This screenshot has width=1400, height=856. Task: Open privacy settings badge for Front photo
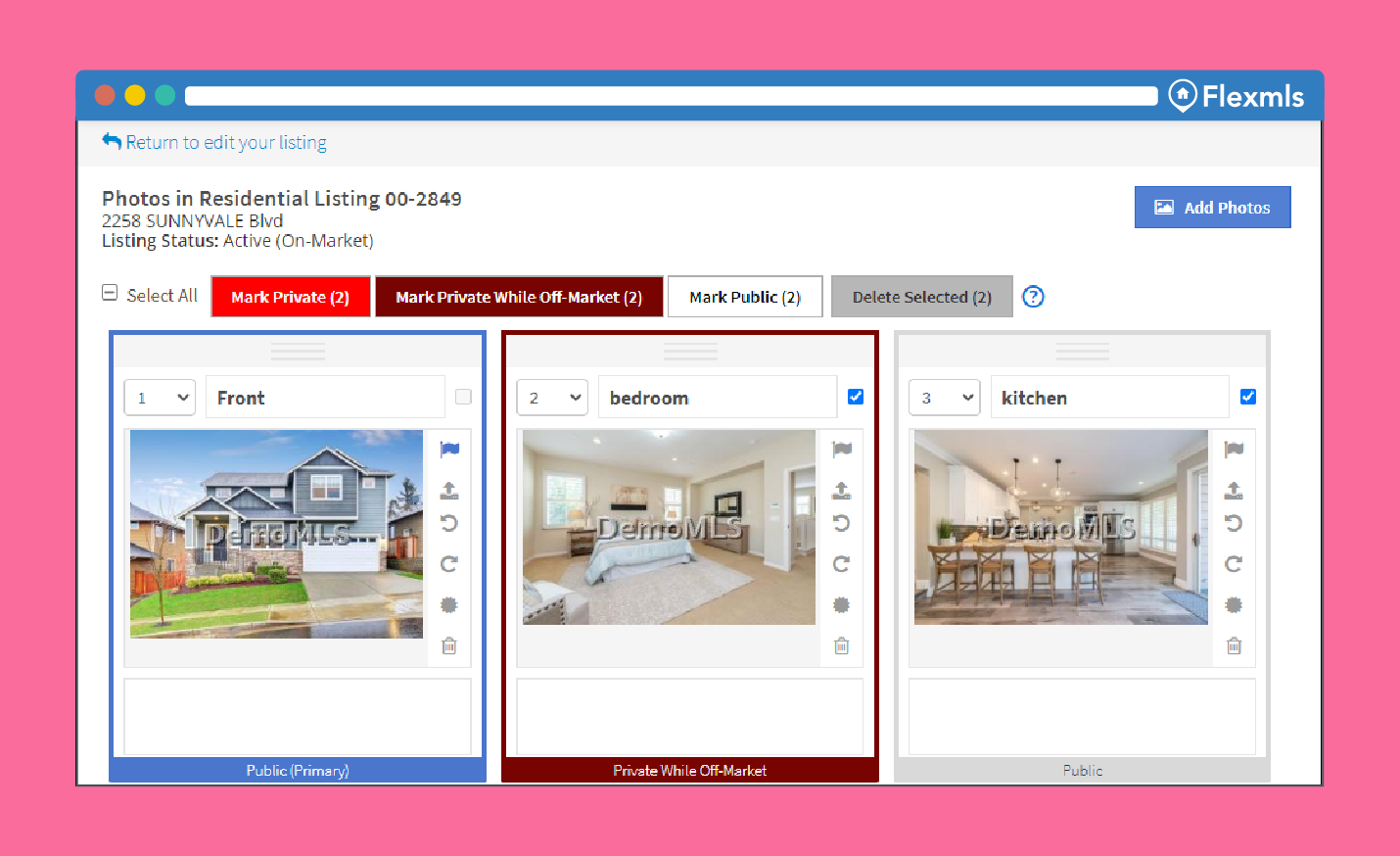tap(449, 605)
